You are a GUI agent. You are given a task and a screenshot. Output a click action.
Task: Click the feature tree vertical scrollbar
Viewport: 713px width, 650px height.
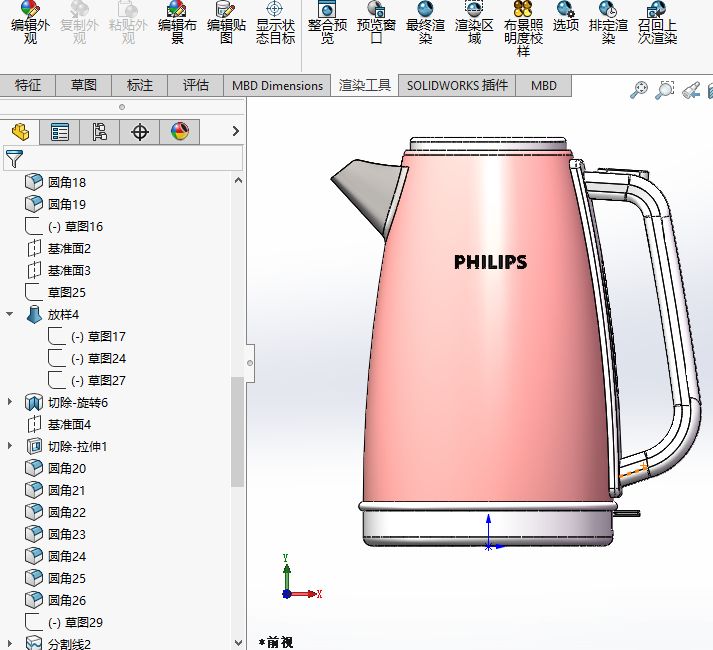(x=237, y=432)
